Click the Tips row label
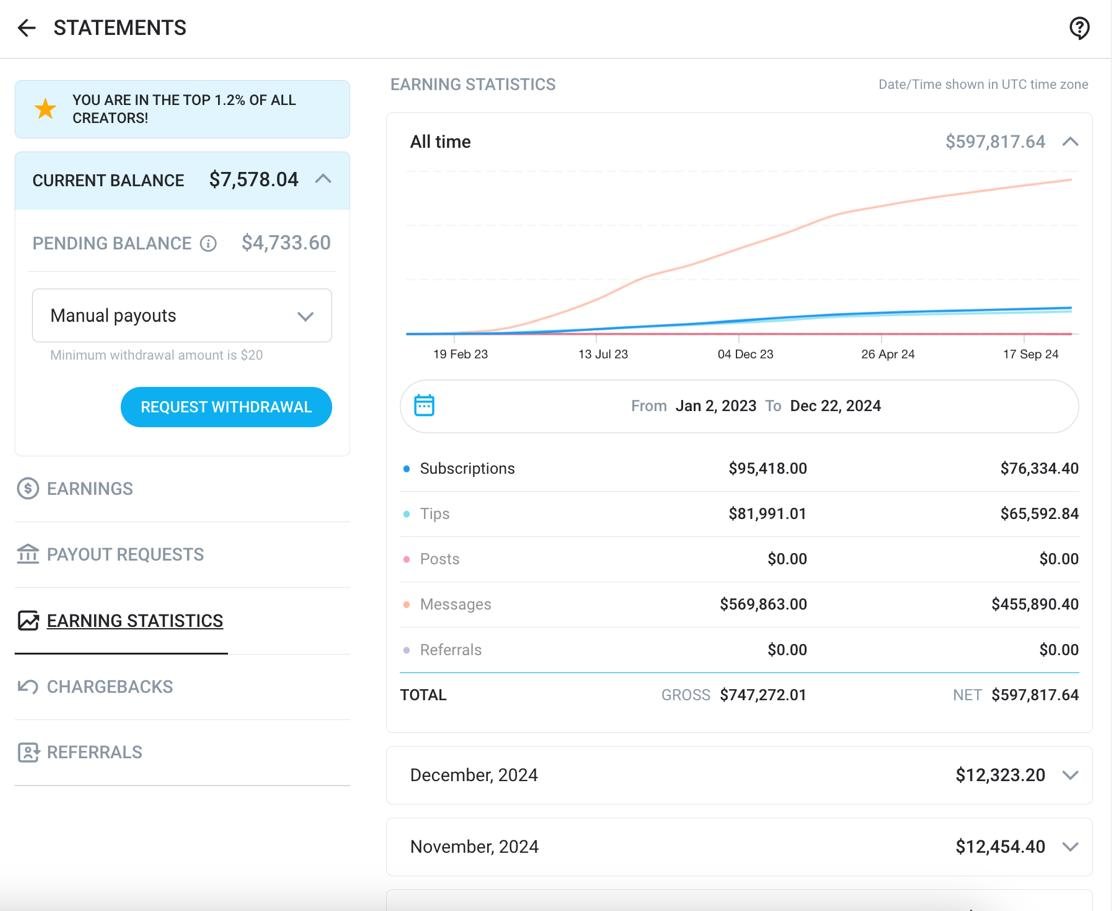1114x911 pixels. click(x=435, y=514)
